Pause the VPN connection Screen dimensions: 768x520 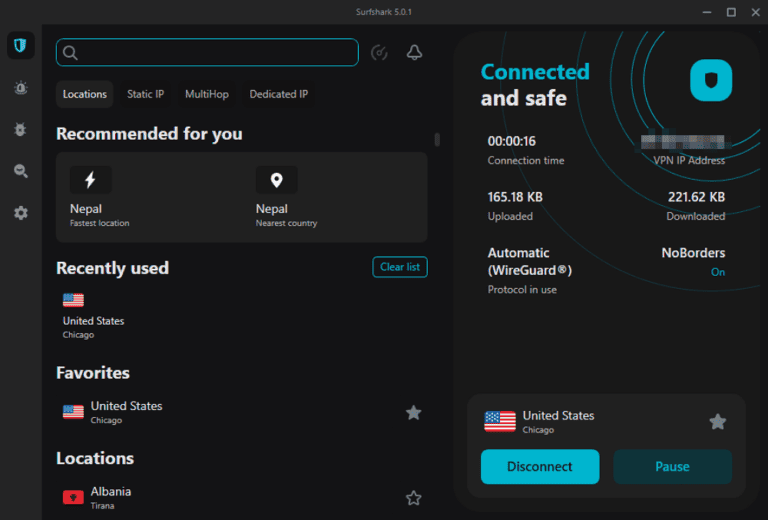click(672, 466)
